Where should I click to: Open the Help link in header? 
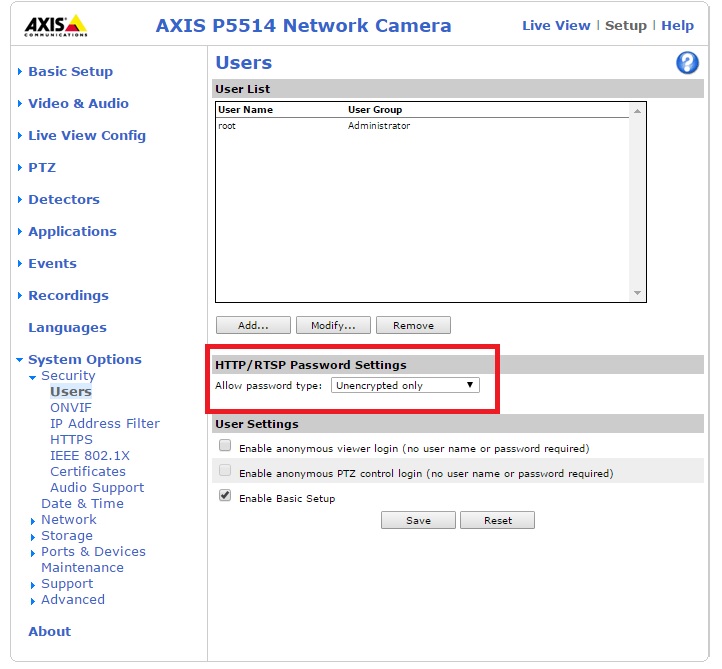coord(677,25)
